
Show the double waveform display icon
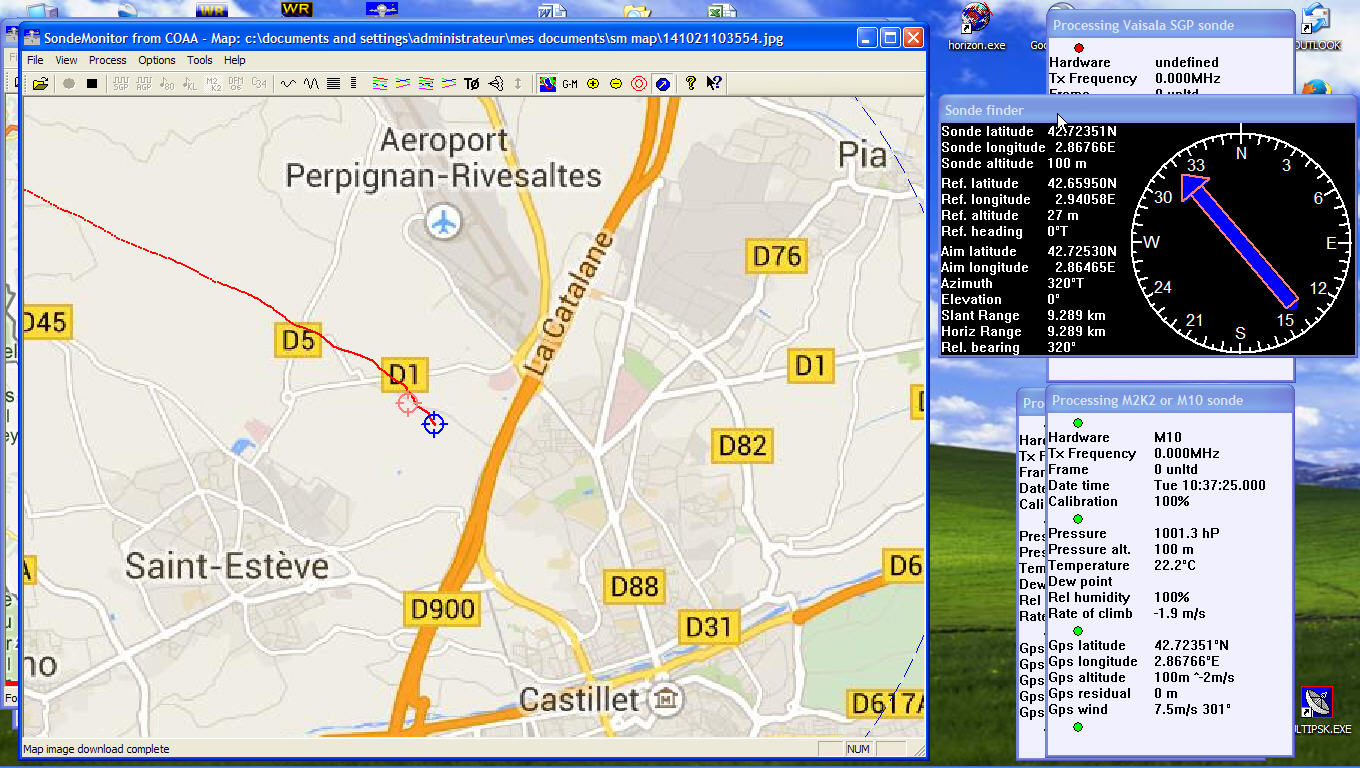pyautogui.click(x=311, y=84)
